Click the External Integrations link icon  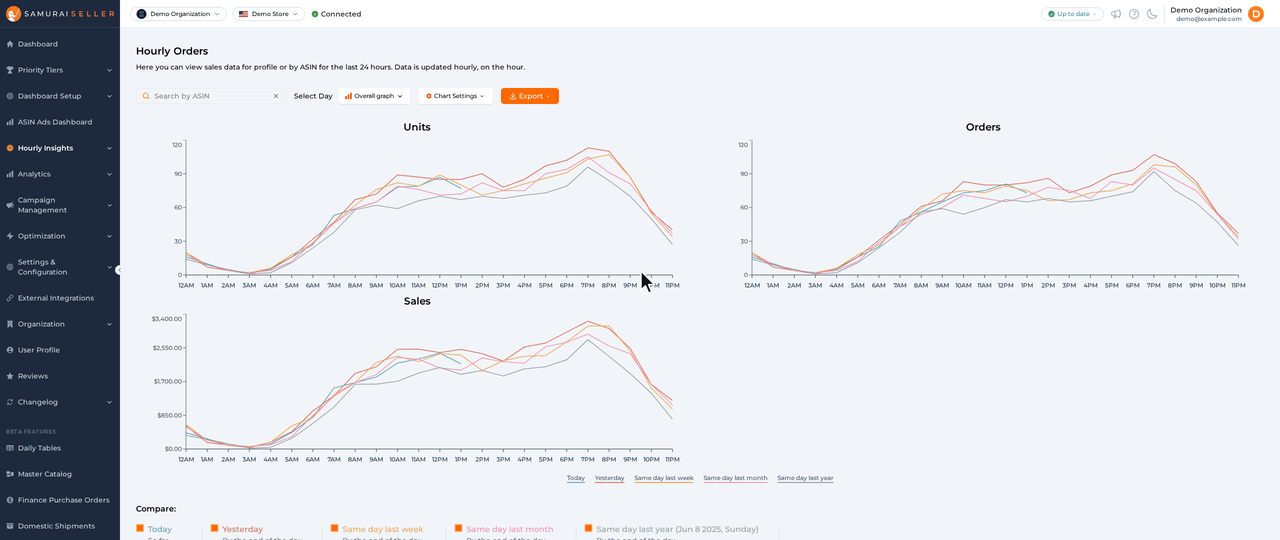pos(10,298)
